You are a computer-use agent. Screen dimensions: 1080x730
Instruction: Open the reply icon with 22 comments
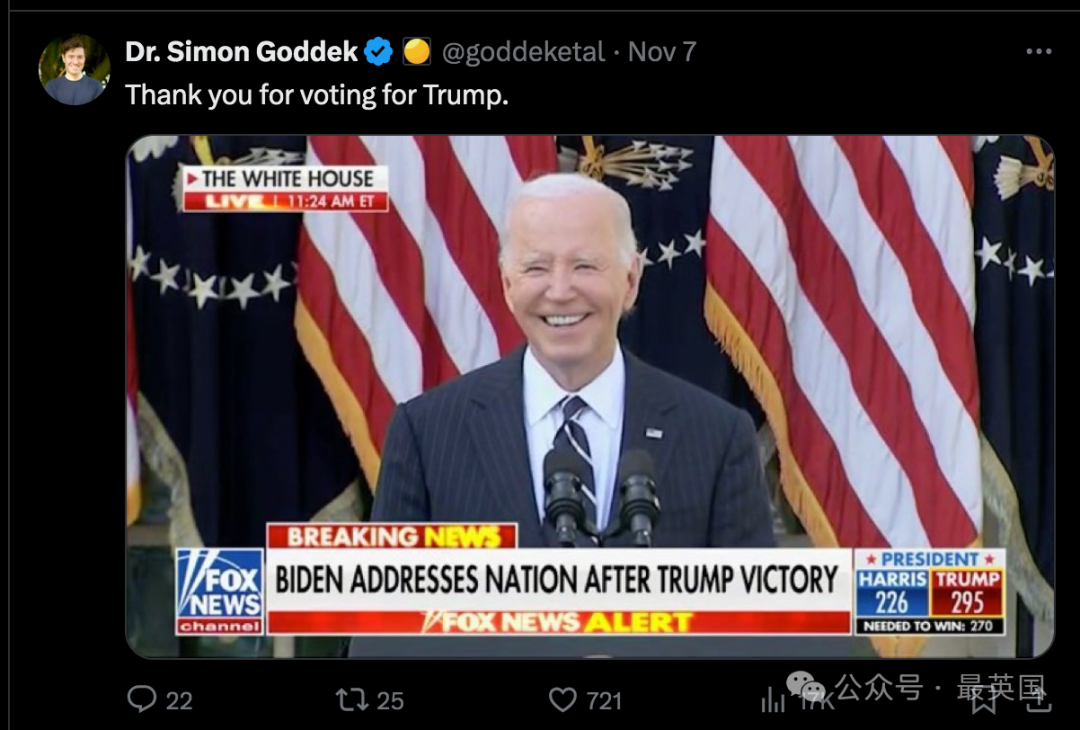click(142, 700)
